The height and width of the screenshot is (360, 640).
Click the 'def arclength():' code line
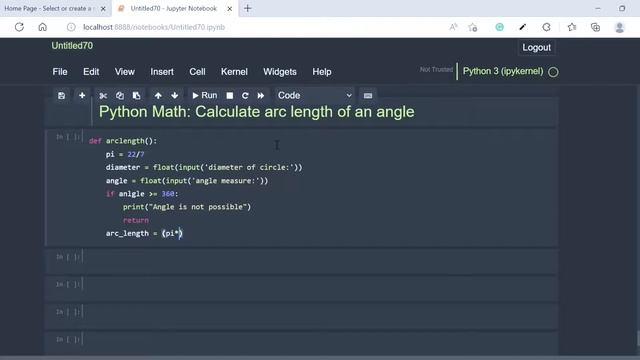(x=123, y=141)
